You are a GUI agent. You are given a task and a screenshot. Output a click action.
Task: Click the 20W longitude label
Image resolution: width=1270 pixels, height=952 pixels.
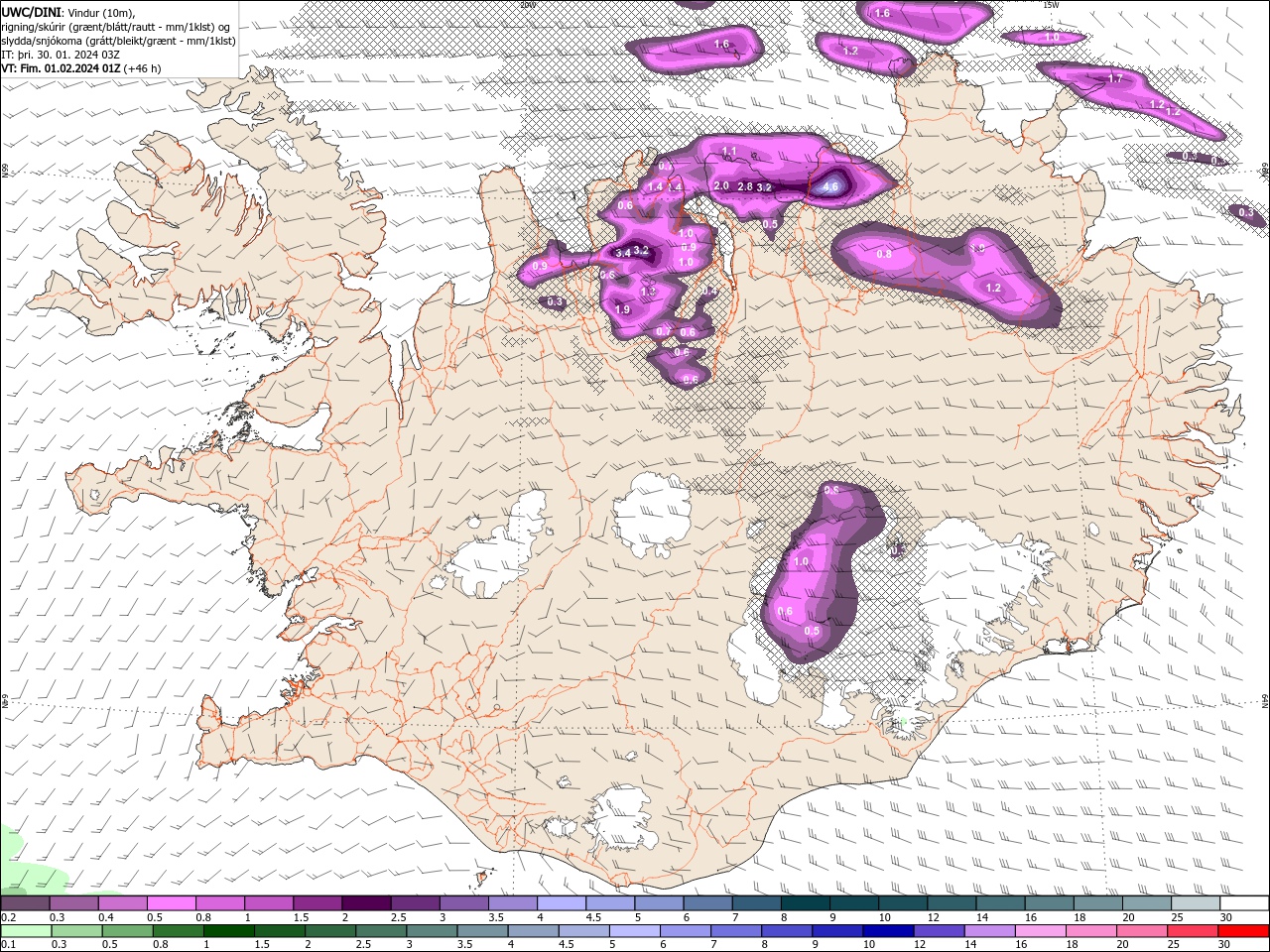point(527,4)
